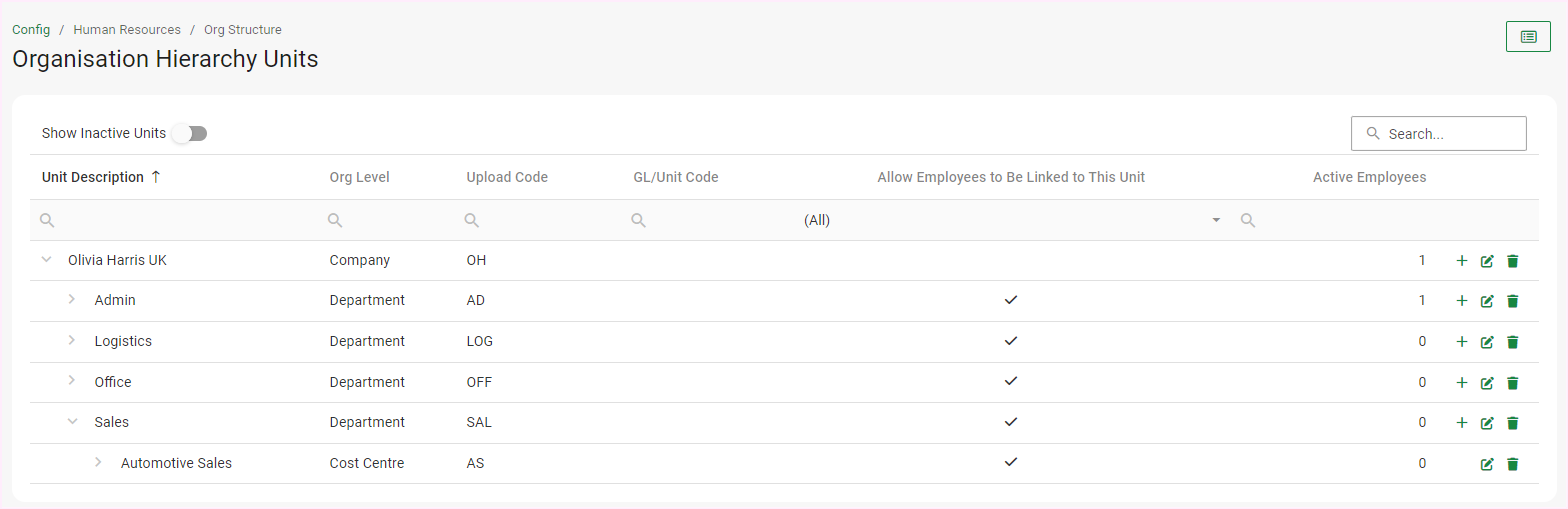The image size is (1568, 509).
Task: Collapse the Olivia Harris UK tree node
Action: pyautogui.click(x=46, y=260)
